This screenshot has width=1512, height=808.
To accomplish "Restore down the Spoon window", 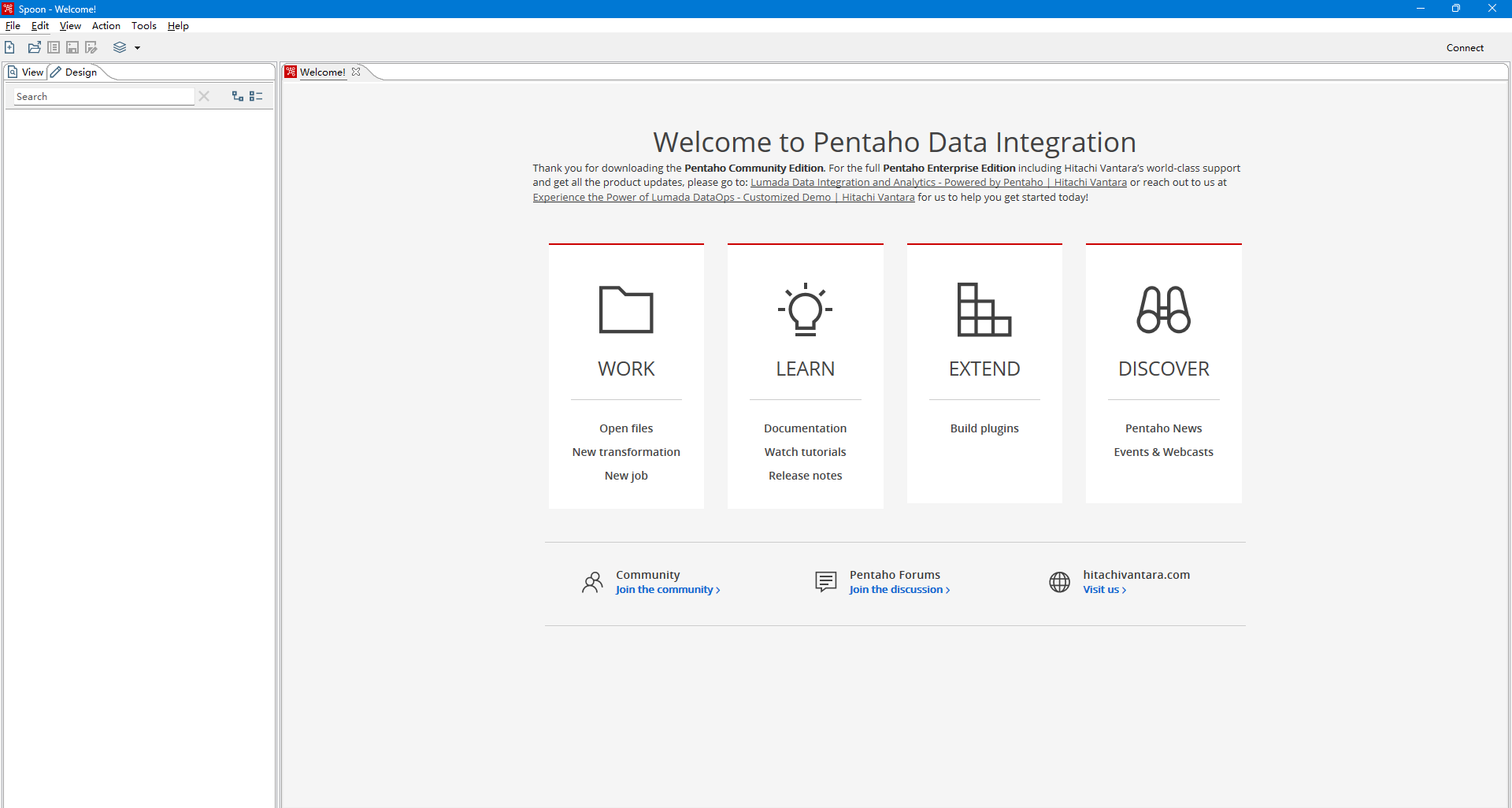I will coord(1456,9).
